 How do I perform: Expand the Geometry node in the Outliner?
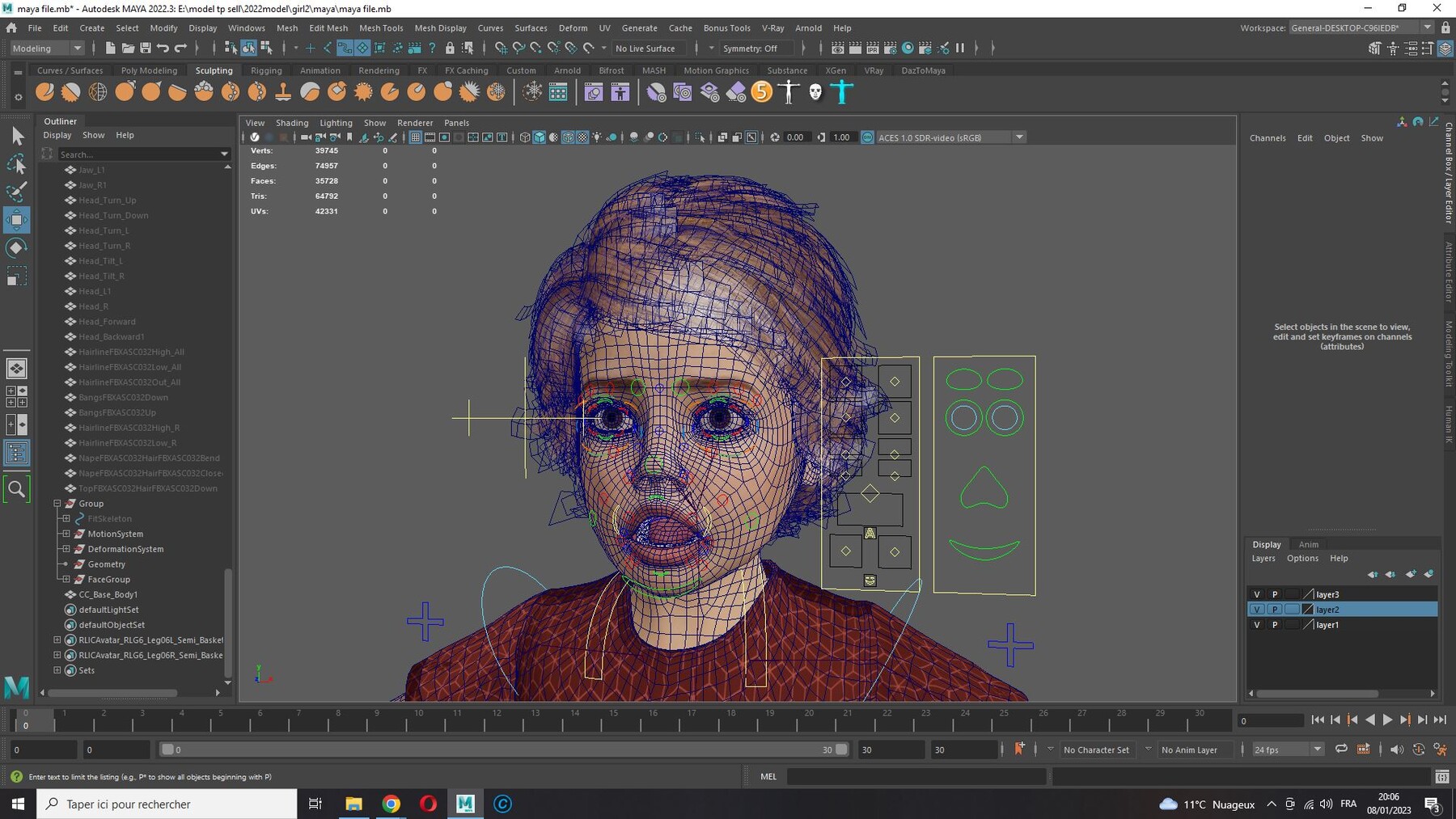click(x=66, y=564)
